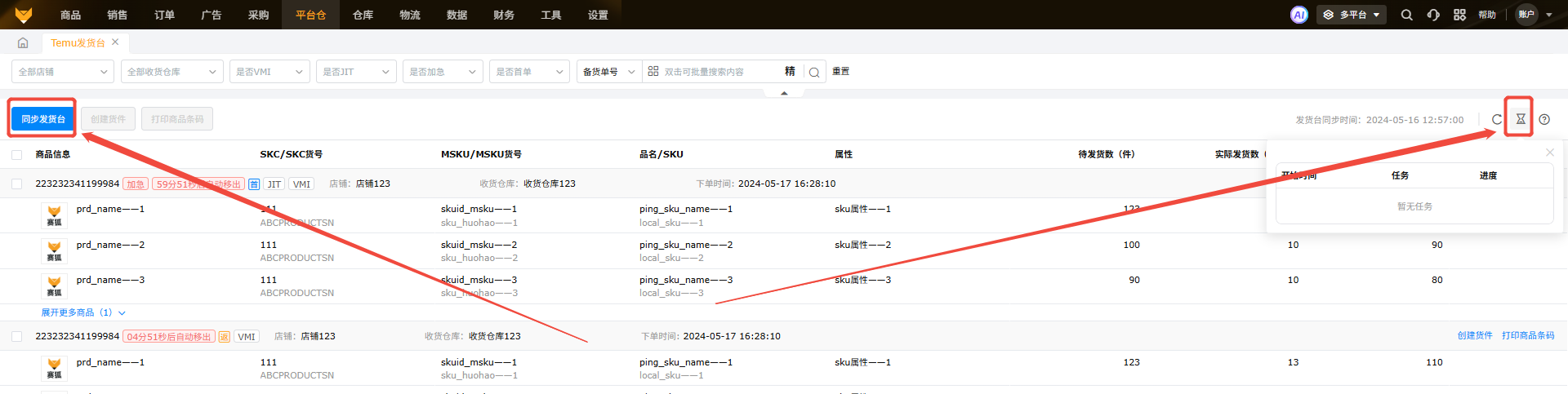Open the question mark help icon
The image size is (1568, 394).
click(x=1544, y=119)
